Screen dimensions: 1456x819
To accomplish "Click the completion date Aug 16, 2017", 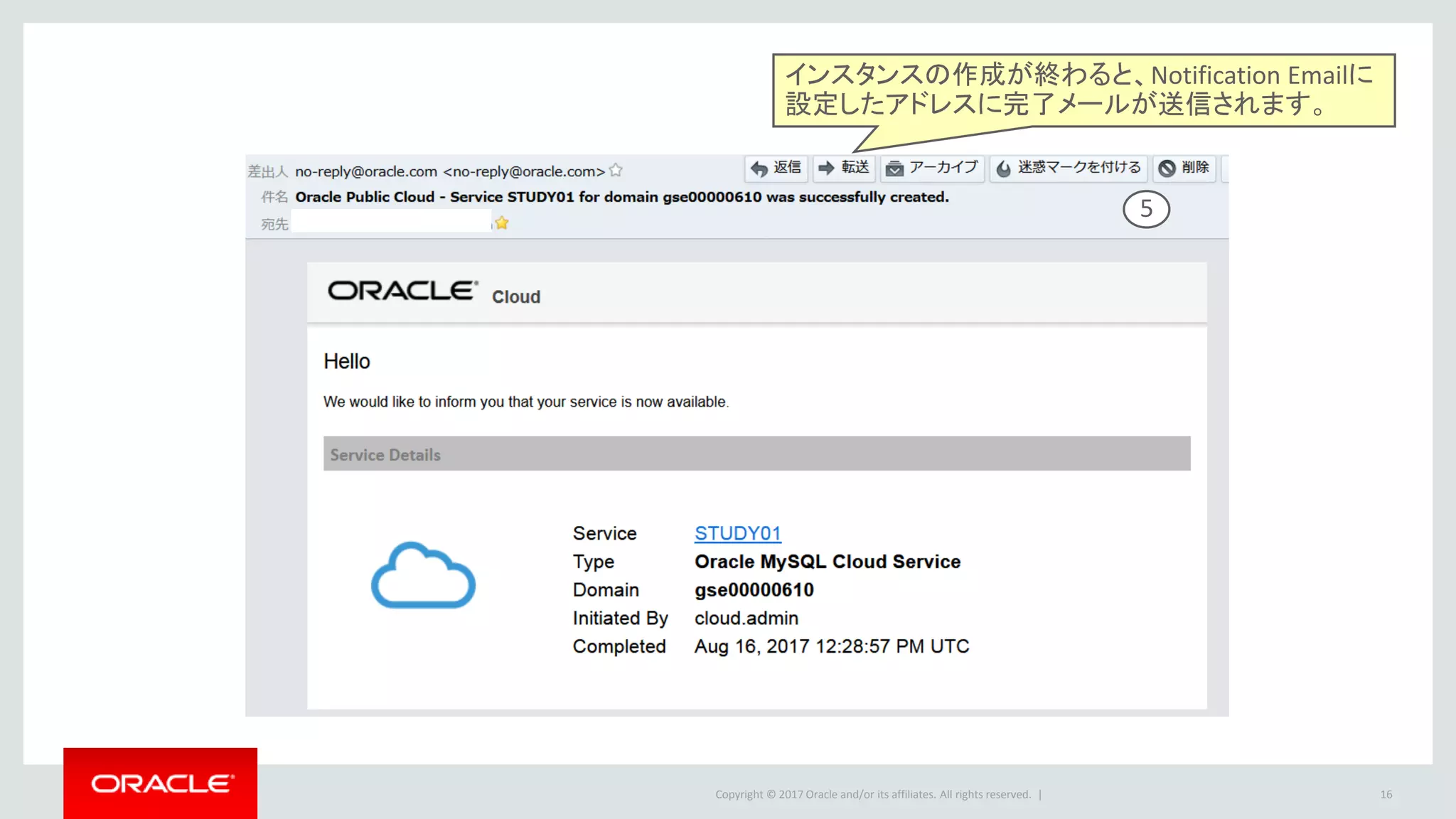I will [x=832, y=646].
